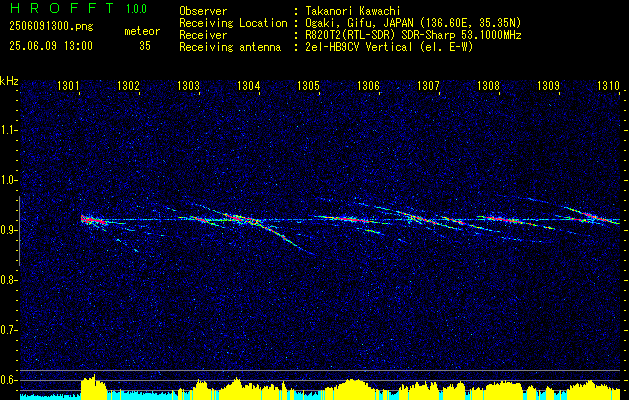The width and height of the screenshot is (629, 400).
Task: Click the meteor count value 35
Action: tap(145, 46)
